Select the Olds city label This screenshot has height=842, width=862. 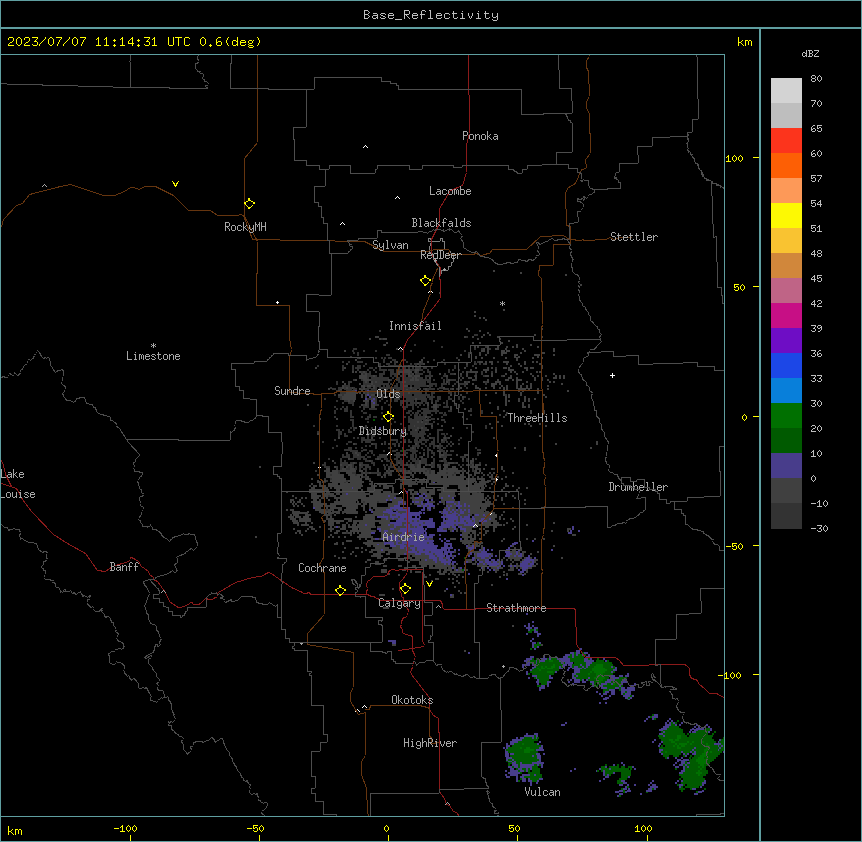tap(388, 394)
